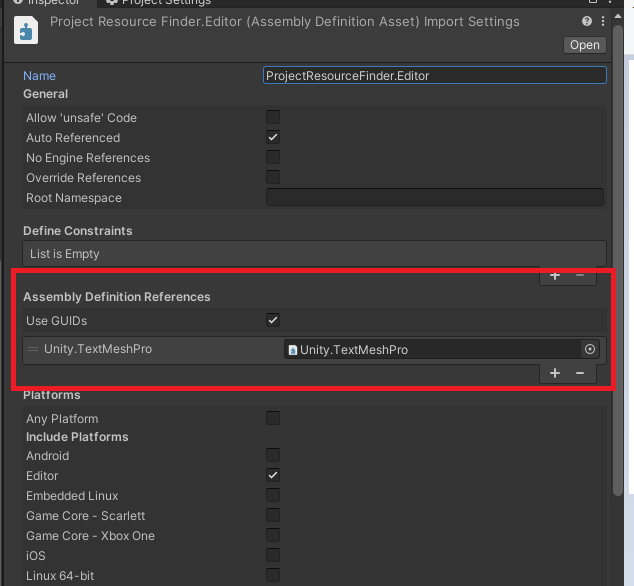Screen dimensions: 634x586
Task: Select the Unity.TextMeshPro list row label
Action: pos(98,349)
